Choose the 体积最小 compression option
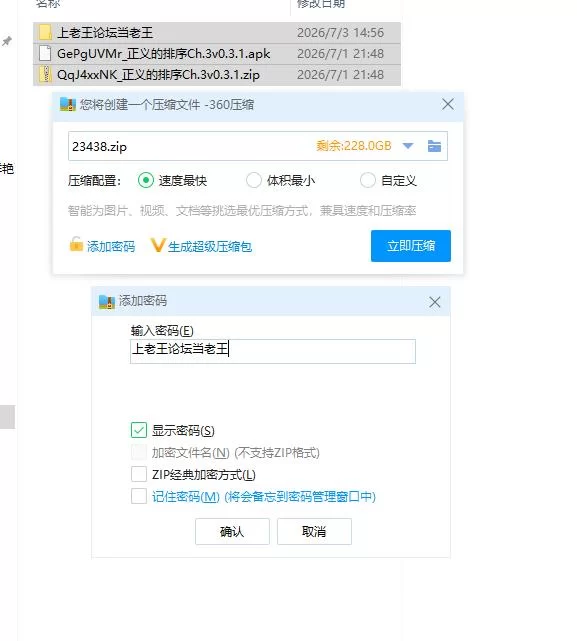The image size is (577, 641). pos(254,180)
